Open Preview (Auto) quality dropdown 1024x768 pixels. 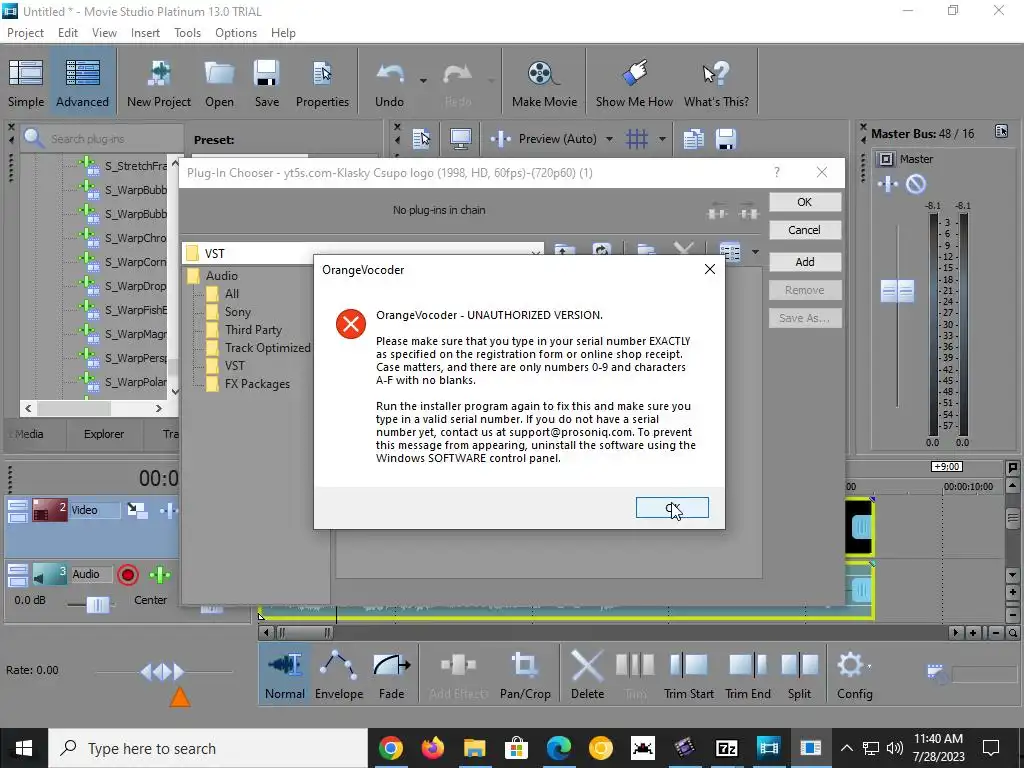pos(609,139)
